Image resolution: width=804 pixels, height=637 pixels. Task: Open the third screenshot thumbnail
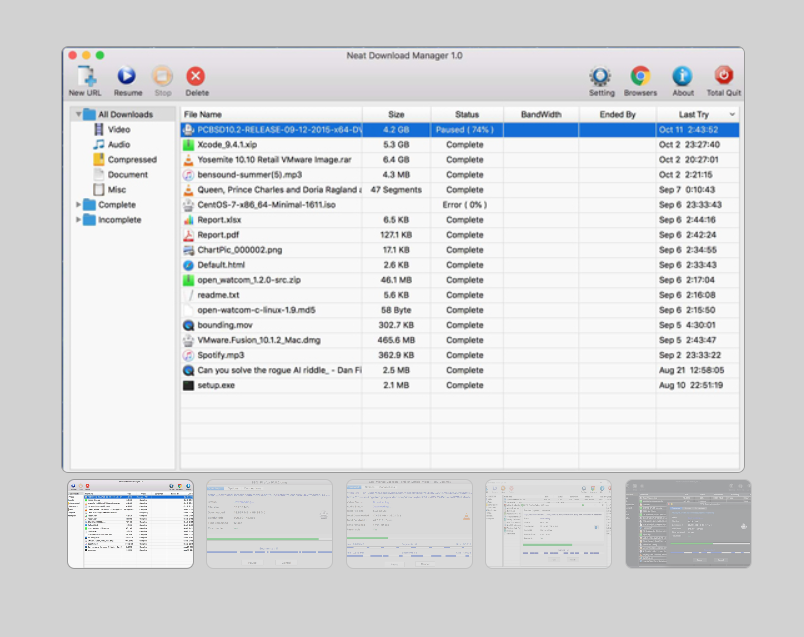(x=409, y=524)
